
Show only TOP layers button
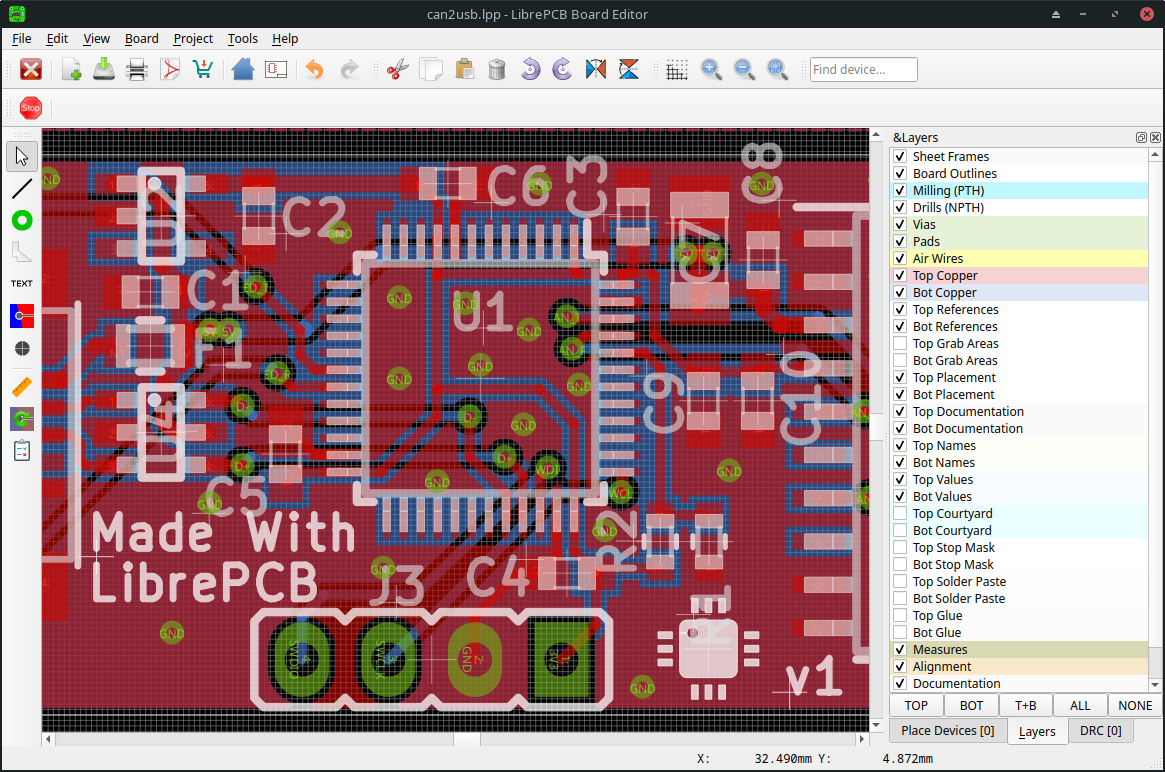(x=916, y=706)
